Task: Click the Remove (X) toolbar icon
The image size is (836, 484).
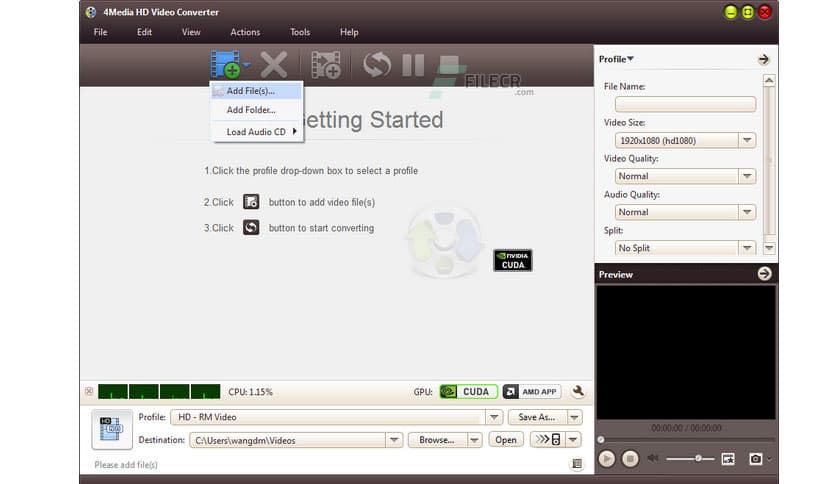Action: (274, 64)
